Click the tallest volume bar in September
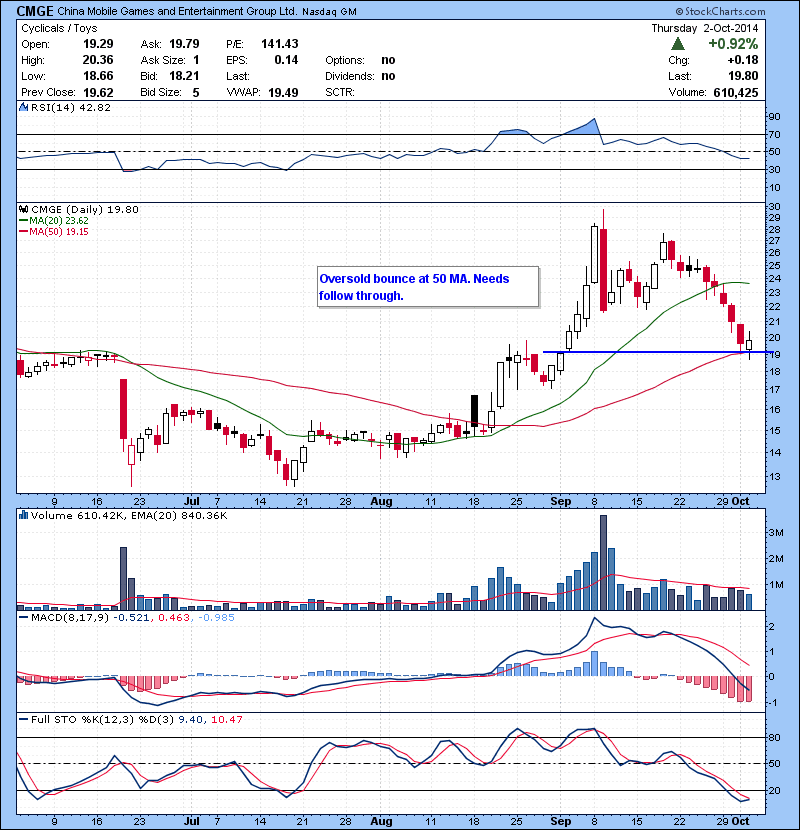800x830 pixels. tap(603, 563)
